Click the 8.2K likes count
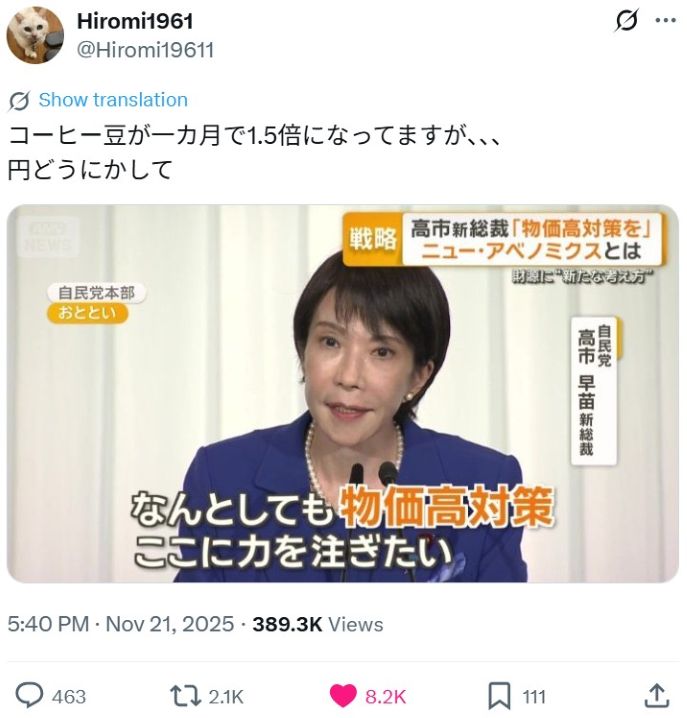 (385, 697)
